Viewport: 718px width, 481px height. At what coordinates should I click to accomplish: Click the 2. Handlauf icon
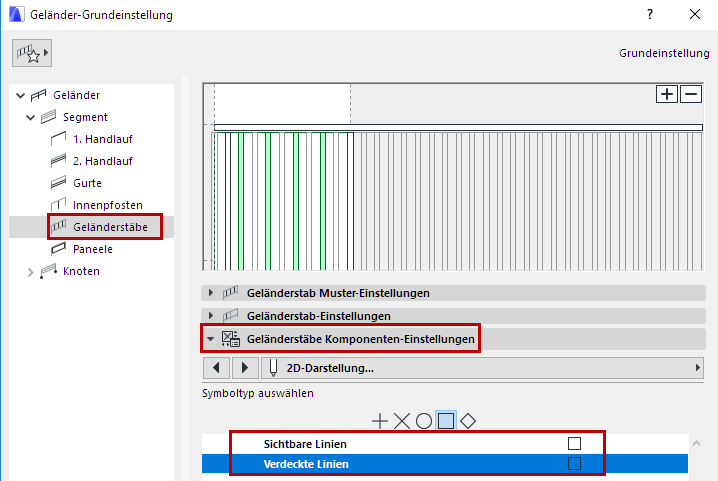point(59,161)
